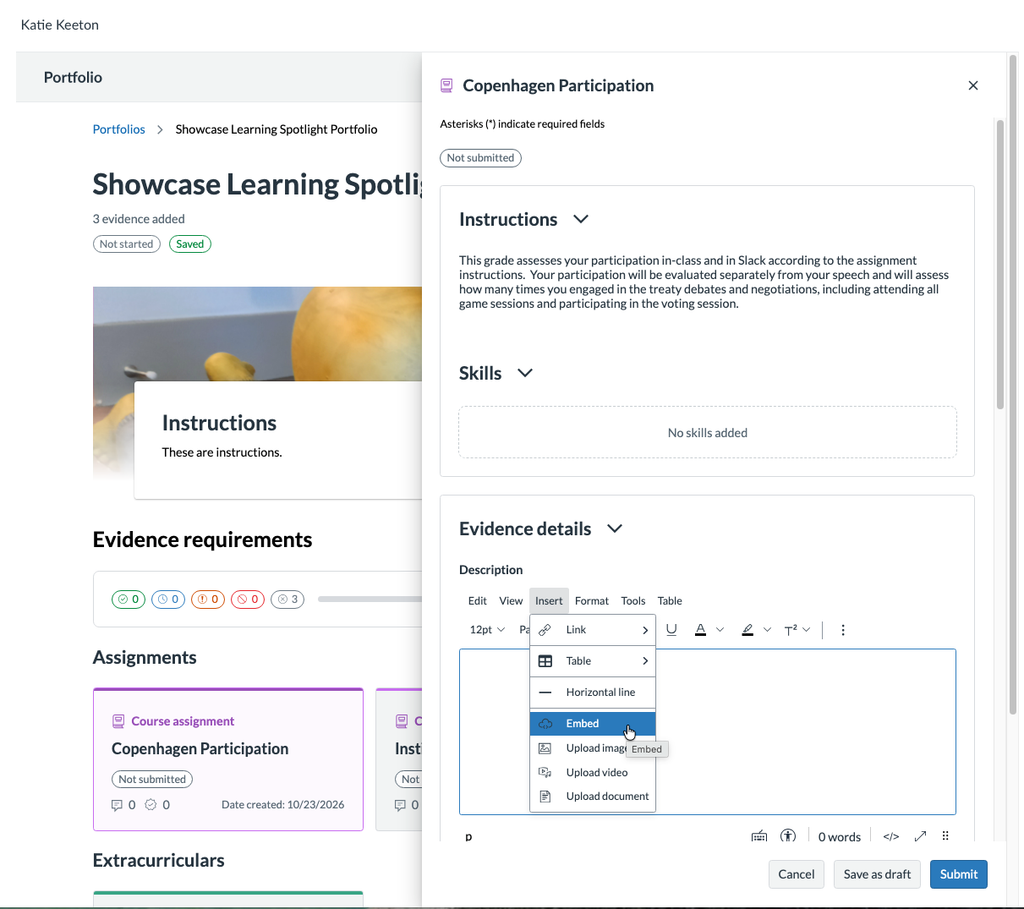Go to the Portfolios breadcrumb link

click(x=119, y=129)
